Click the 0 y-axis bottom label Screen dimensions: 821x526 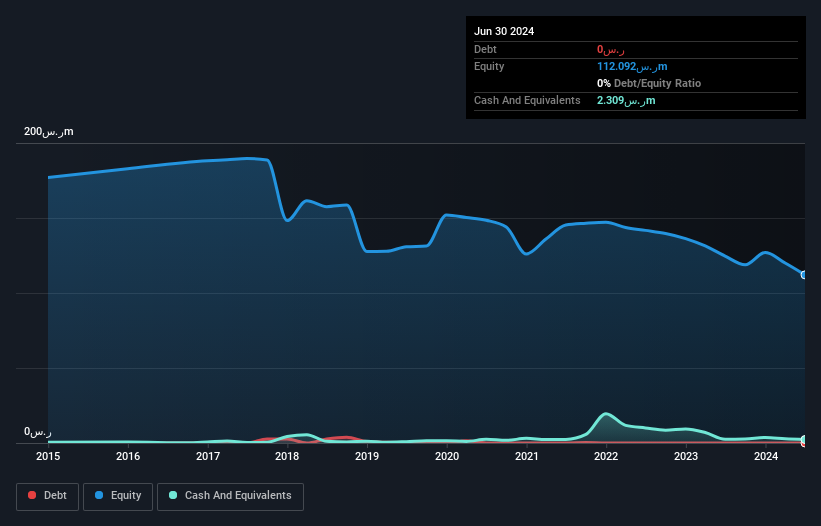pos(38,432)
